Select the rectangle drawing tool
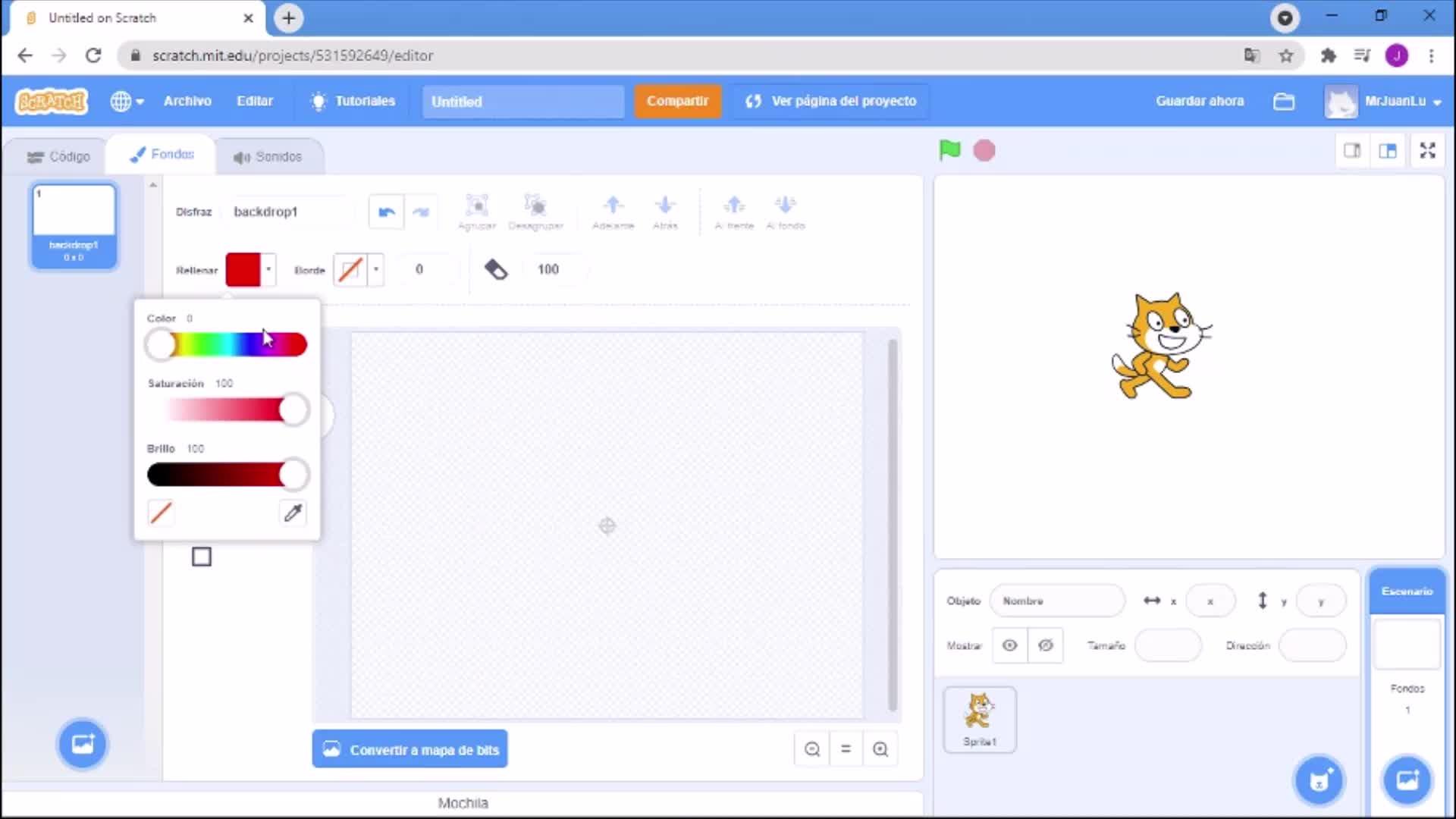The height and width of the screenshot is (819, 1456). click(x=202, y=557)
